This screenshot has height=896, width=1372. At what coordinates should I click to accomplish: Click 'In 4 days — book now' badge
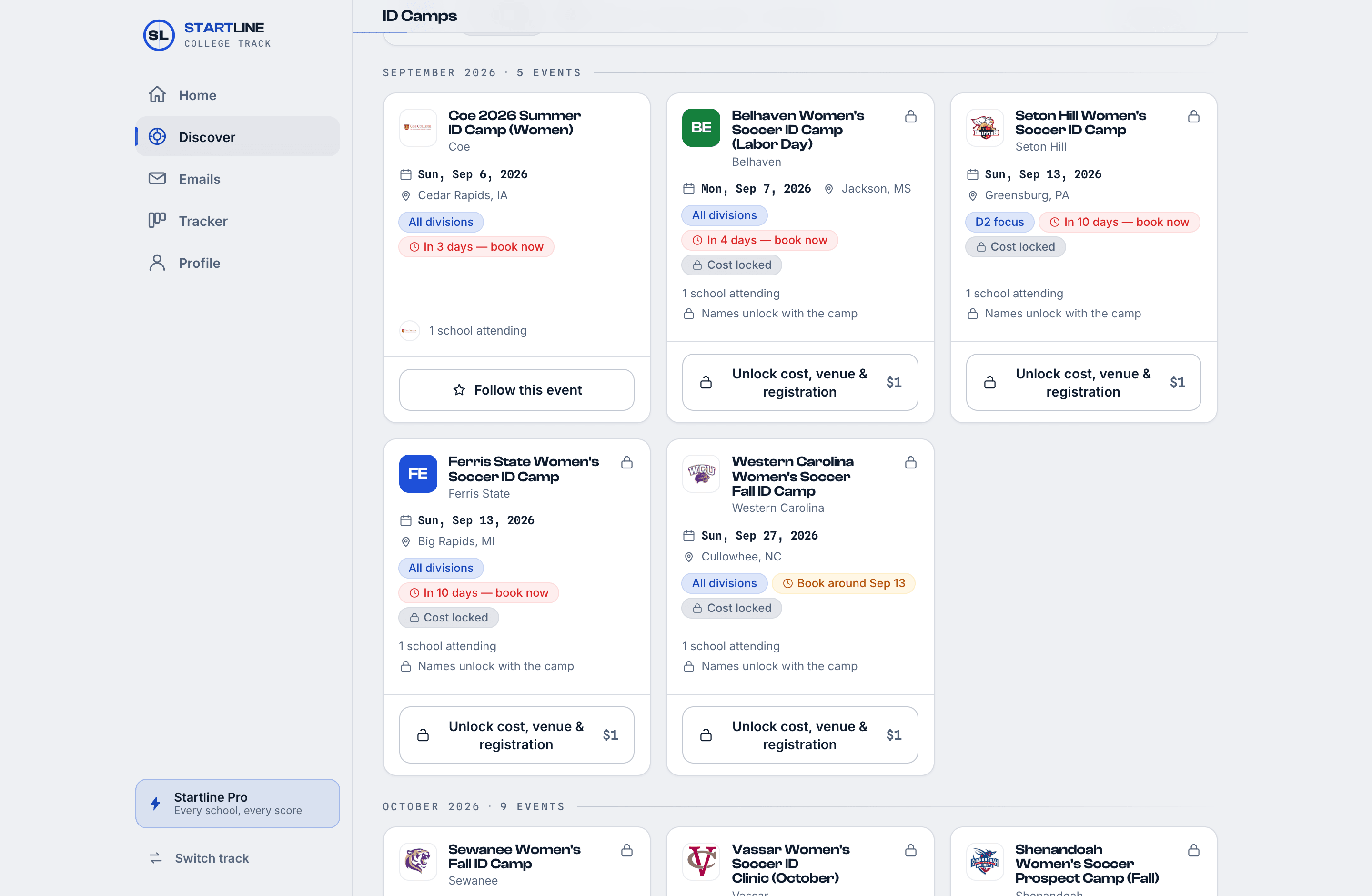click(x=760, y=240)
